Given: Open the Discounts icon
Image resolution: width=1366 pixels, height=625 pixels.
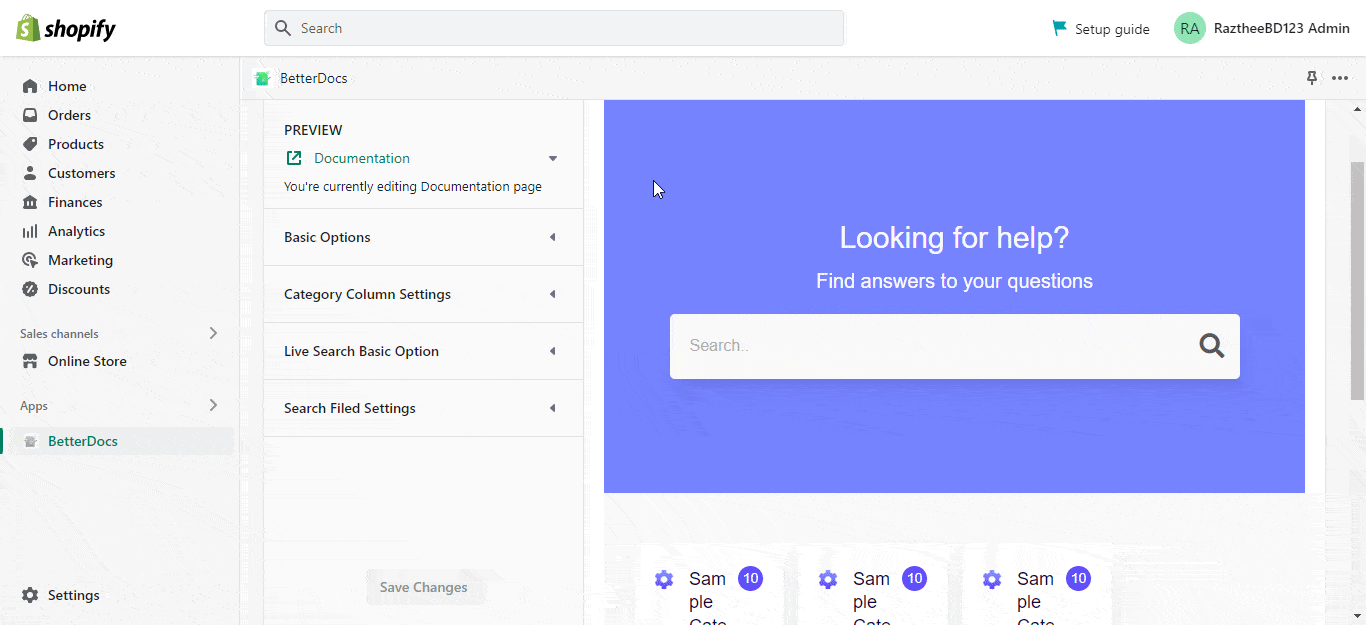Looking at the screenshot, I should click(30, 289).
